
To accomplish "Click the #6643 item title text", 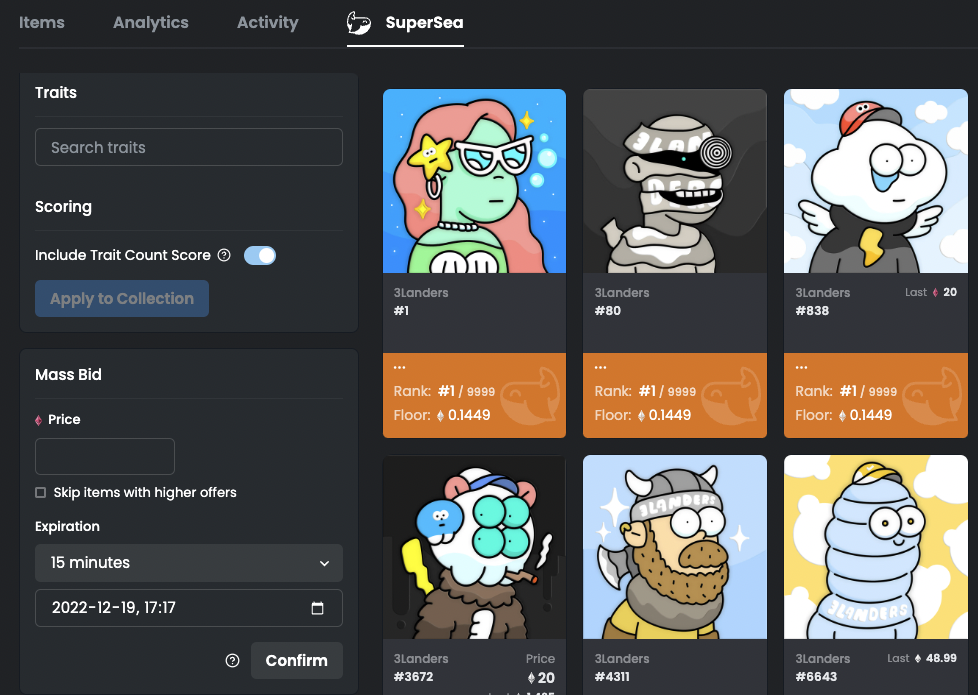I will [x=816, y=677].
